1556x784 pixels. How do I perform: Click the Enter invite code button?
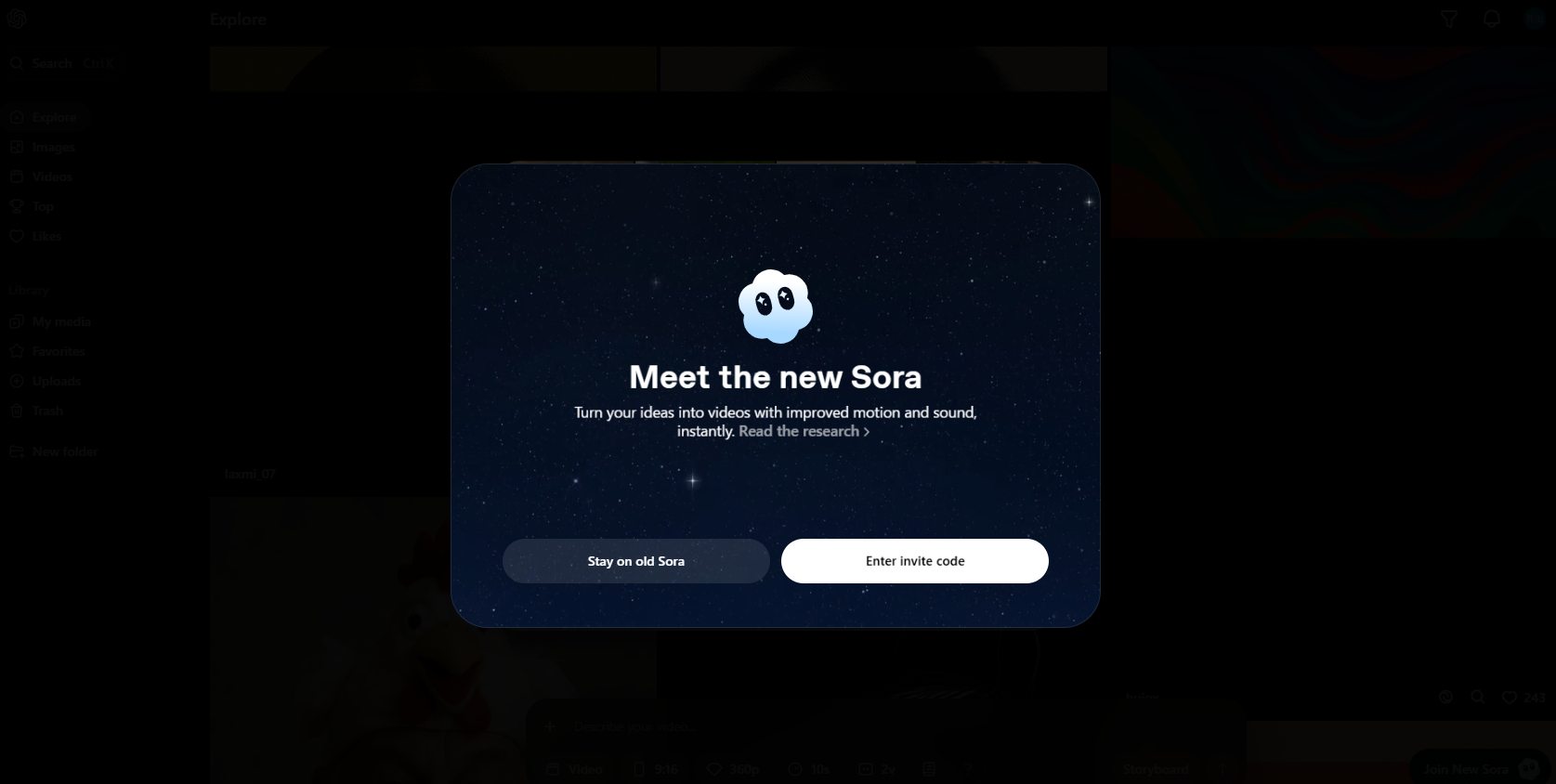click(915, 561)
